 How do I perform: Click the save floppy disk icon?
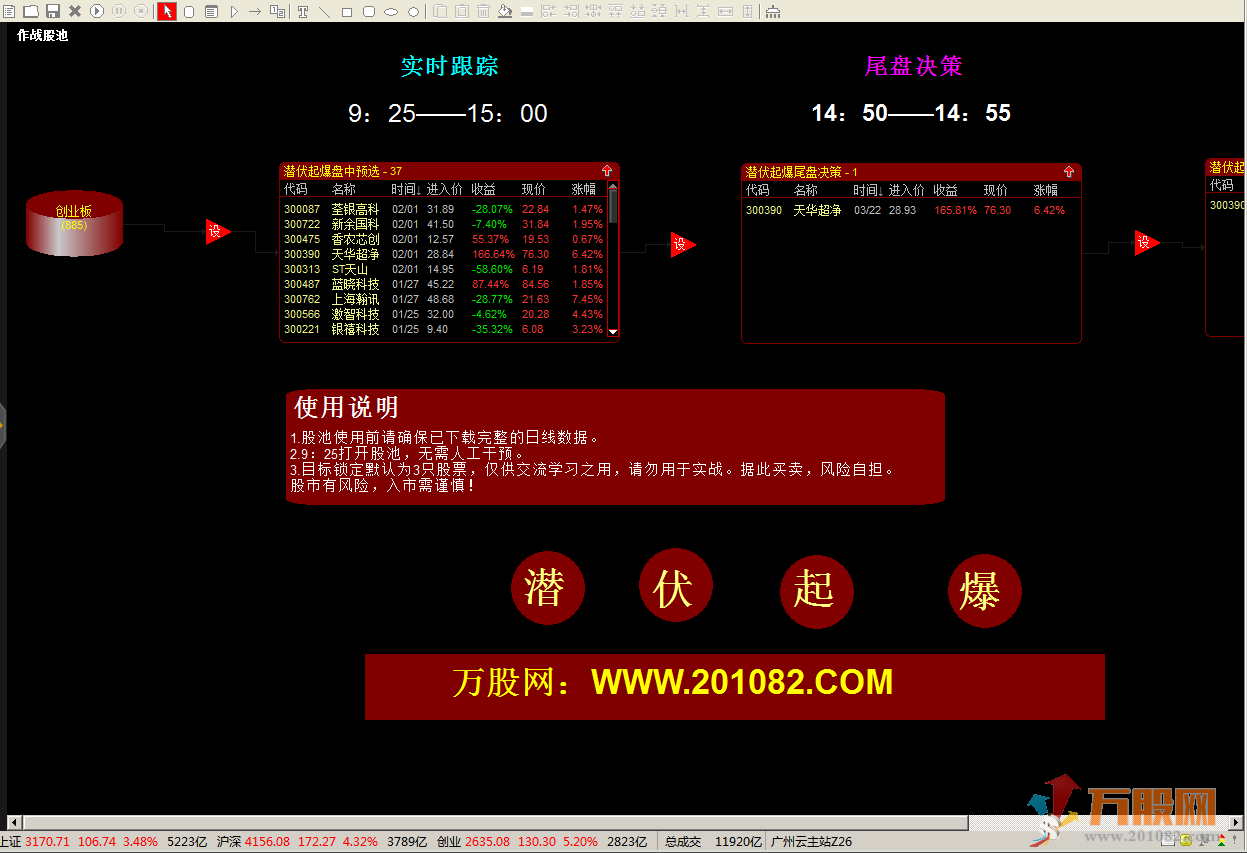pos(53,11)
